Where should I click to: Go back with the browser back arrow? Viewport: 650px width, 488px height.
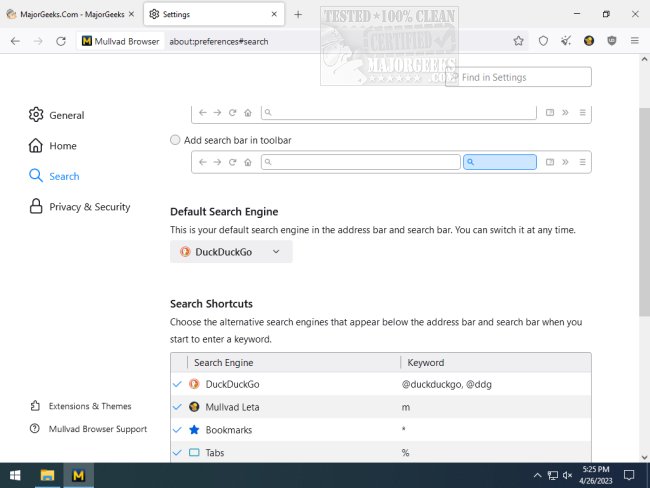(15, 41)
